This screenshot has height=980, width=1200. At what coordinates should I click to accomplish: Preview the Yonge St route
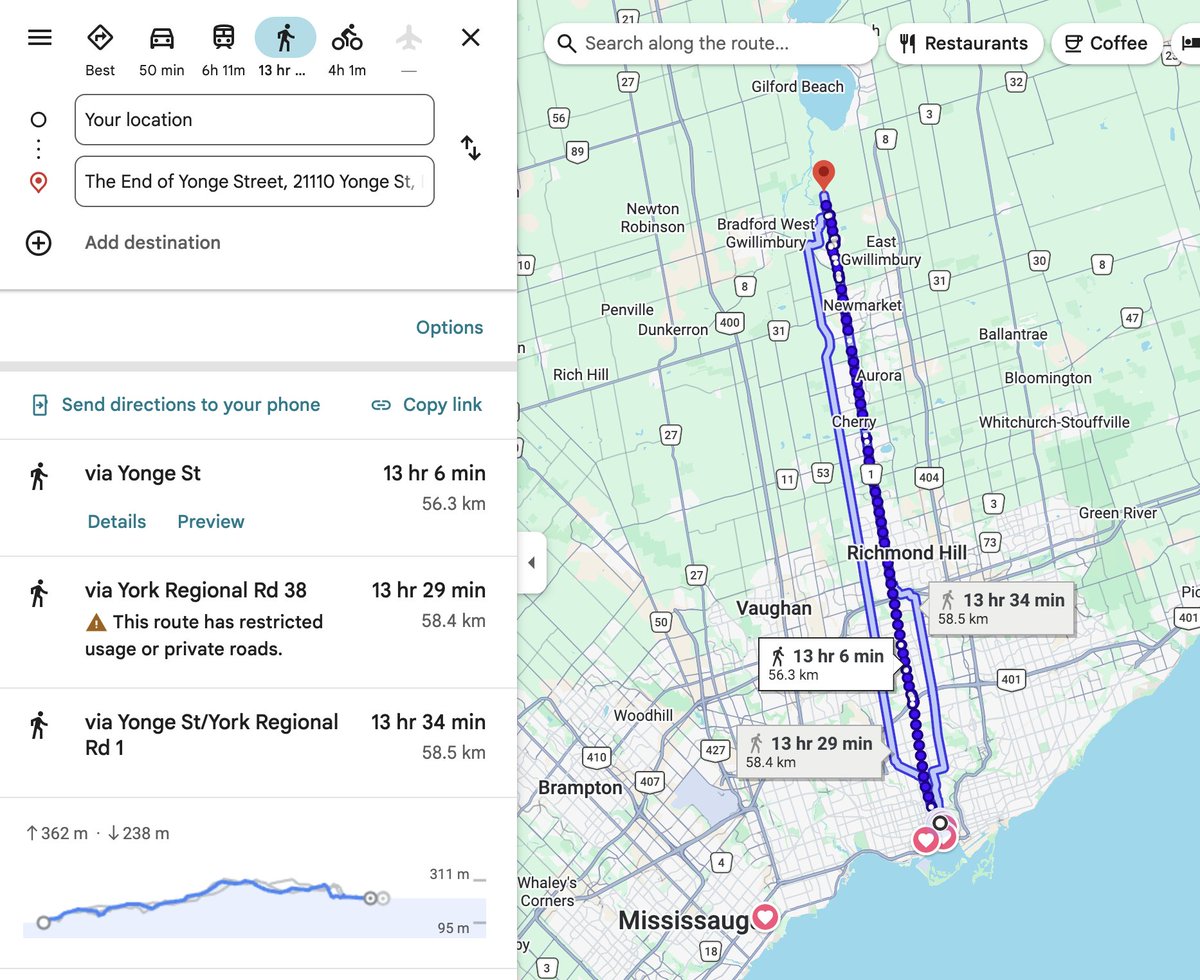click(x=211, y=522)
